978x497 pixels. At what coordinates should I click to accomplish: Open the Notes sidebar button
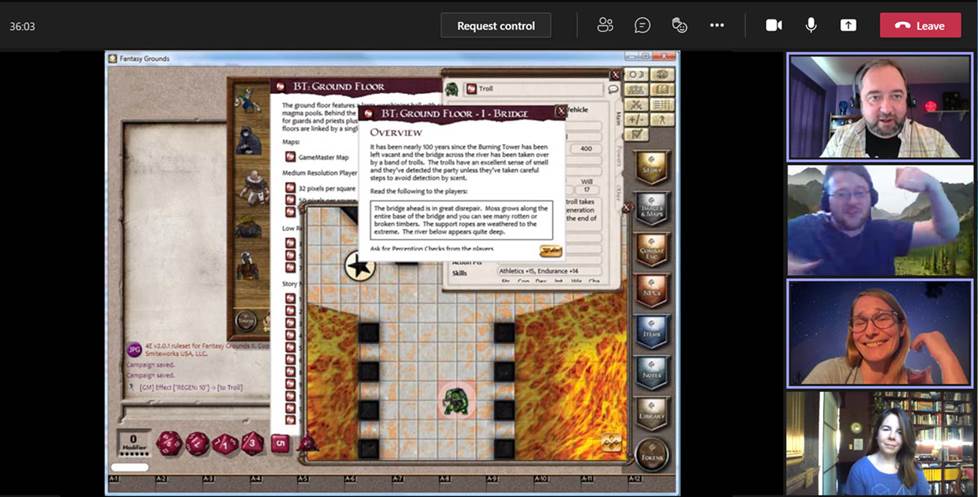tap(651, 373)
